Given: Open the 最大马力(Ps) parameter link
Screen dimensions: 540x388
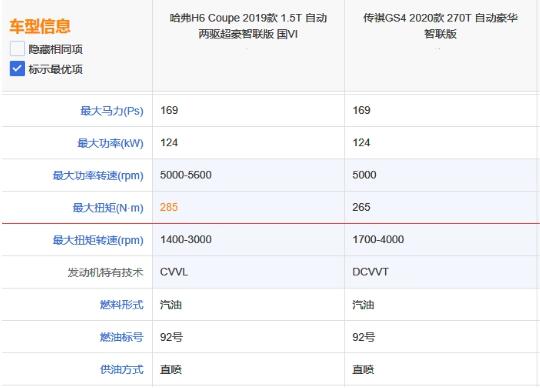Looking at the screenshot, I should click(x=112, y=111).
